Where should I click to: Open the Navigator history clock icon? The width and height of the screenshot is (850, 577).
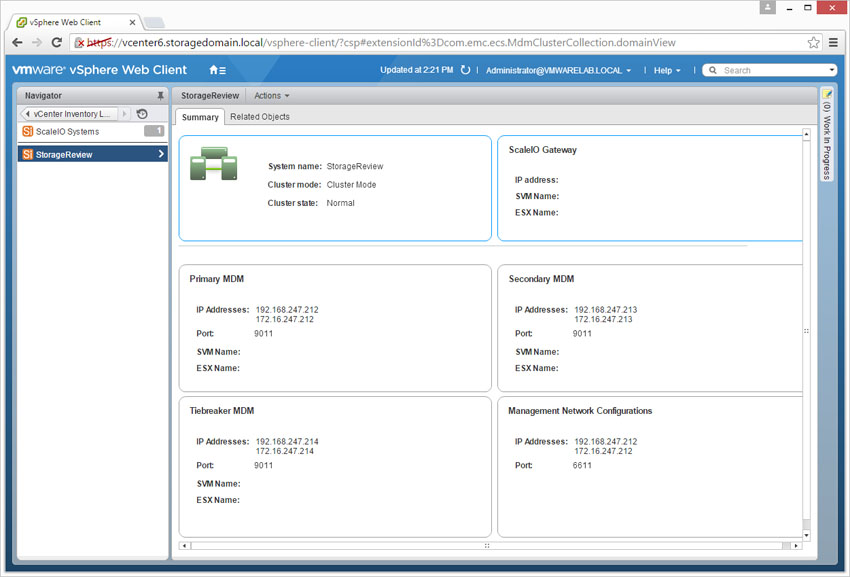(x=142, y=114)
